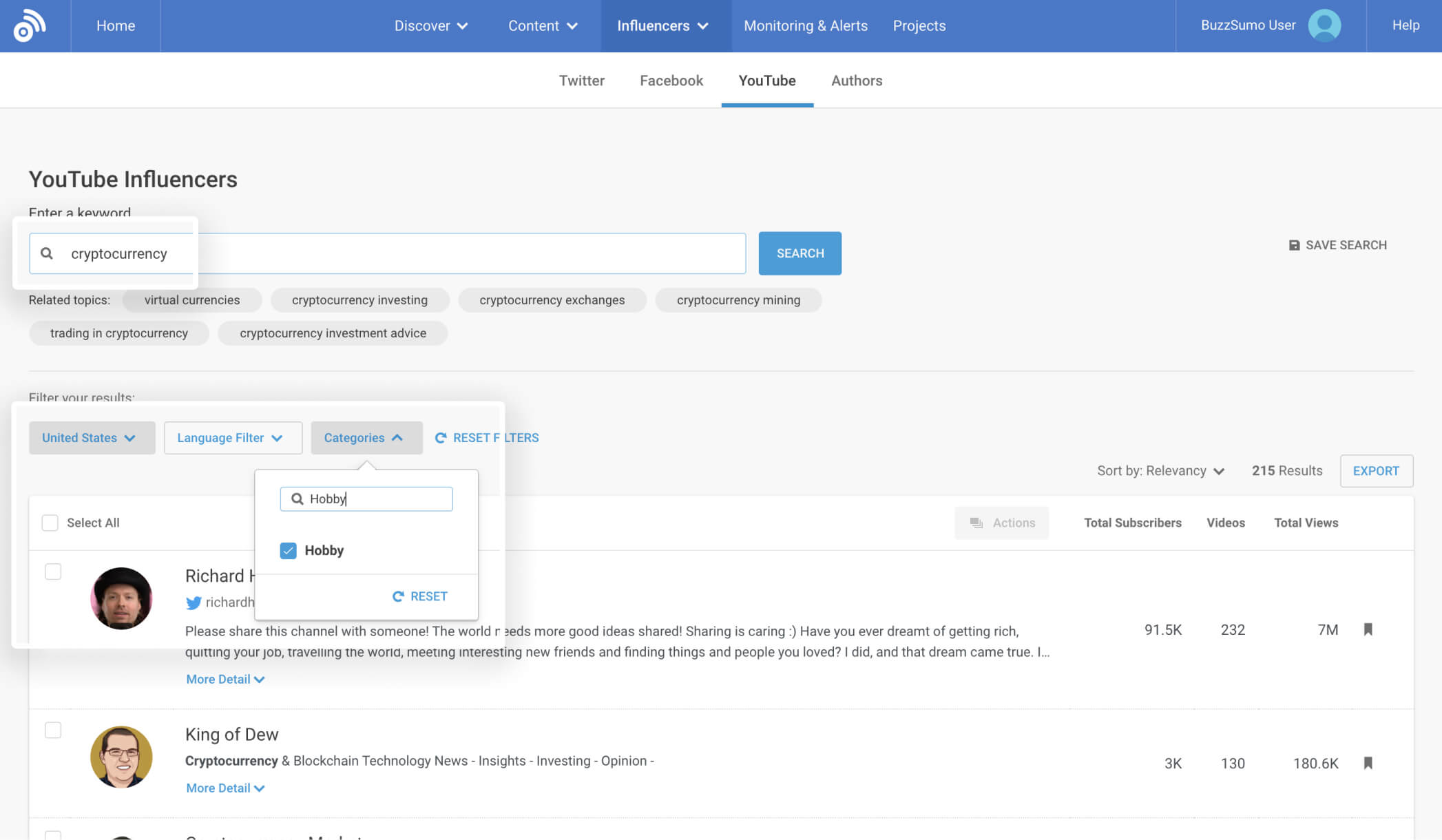Bookmark the King of Dew channel

1368,763
